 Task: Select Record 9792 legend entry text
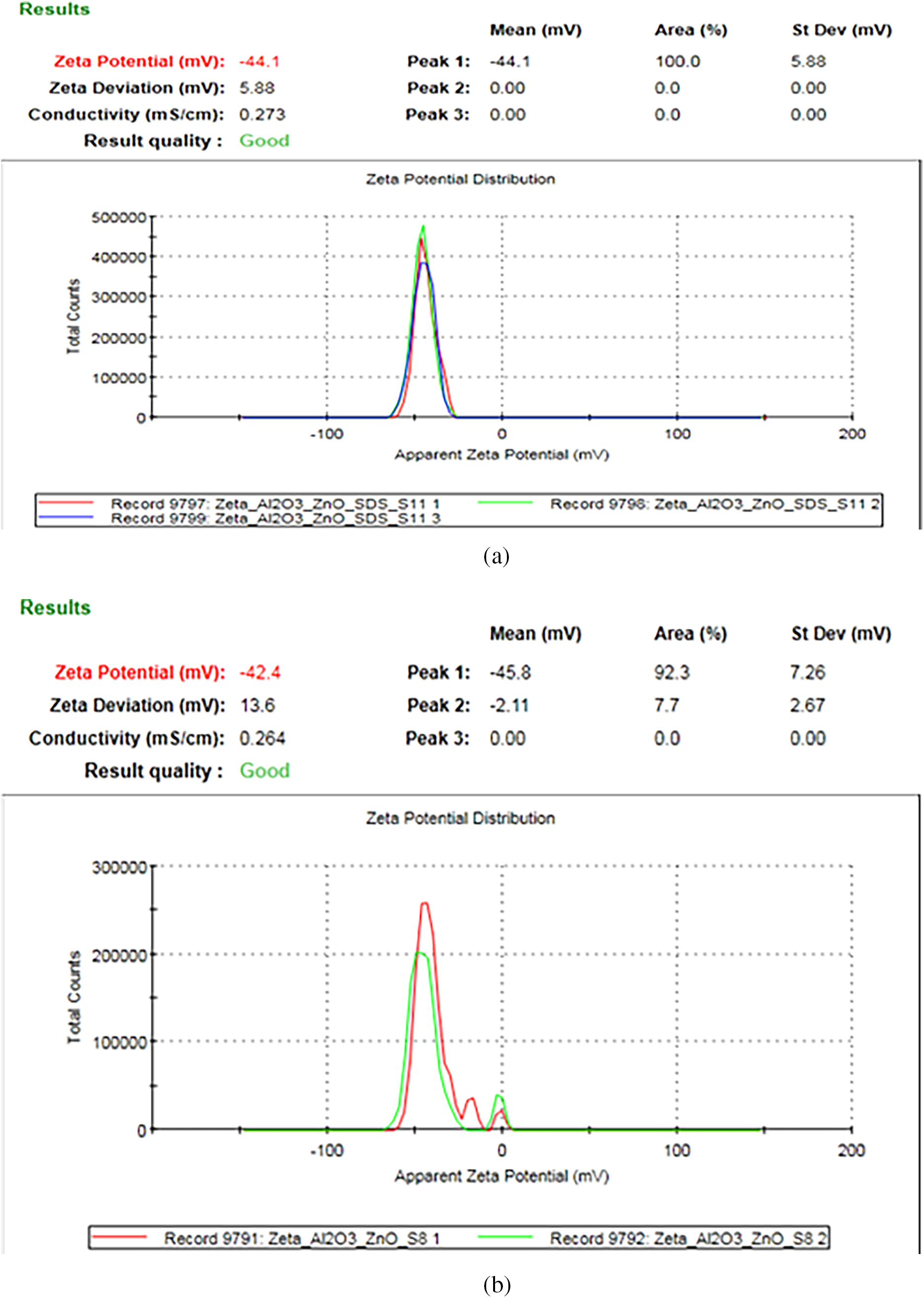tap(687, 1238)
